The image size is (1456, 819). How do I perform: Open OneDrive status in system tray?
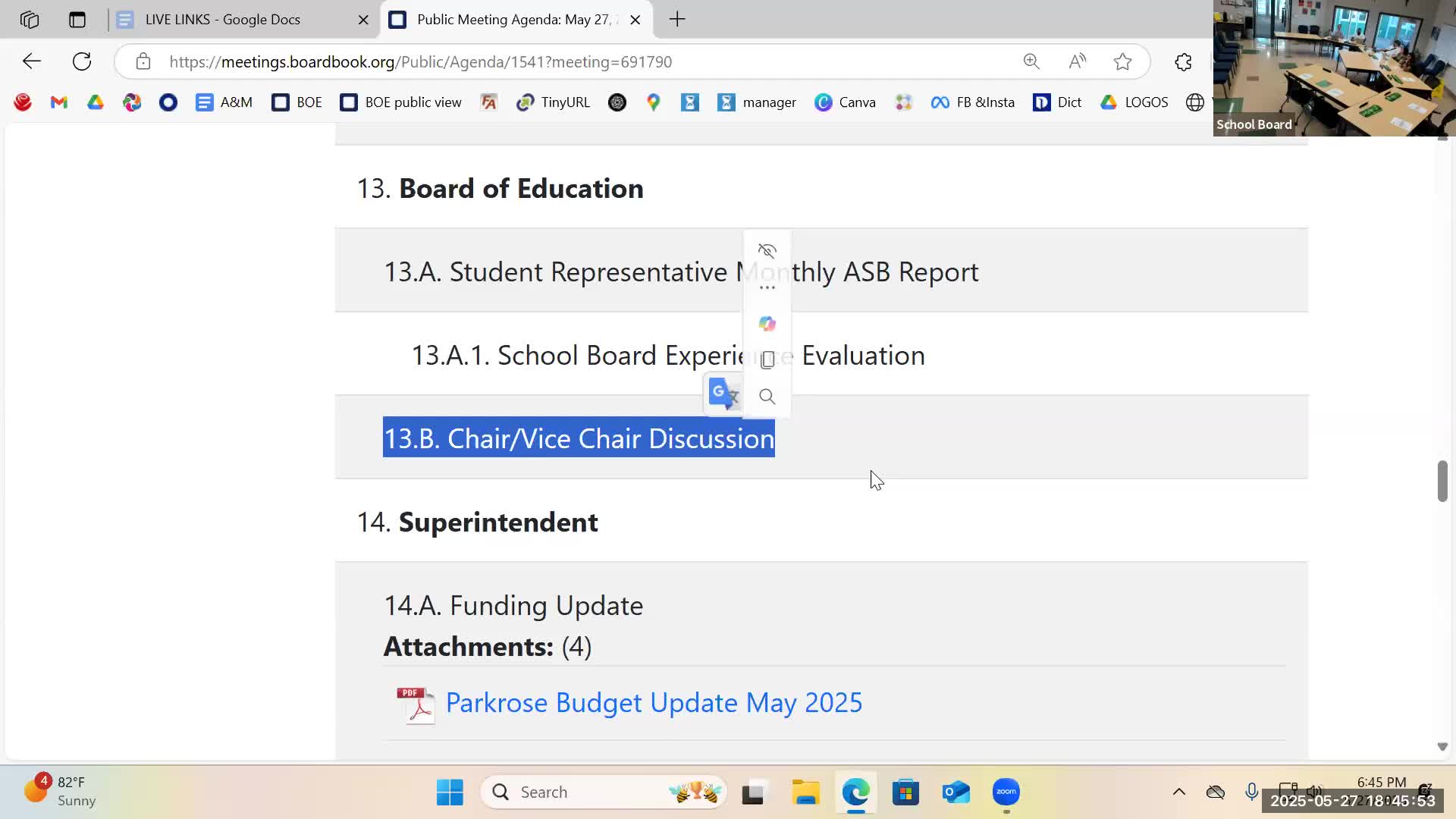pos(1216,792)
